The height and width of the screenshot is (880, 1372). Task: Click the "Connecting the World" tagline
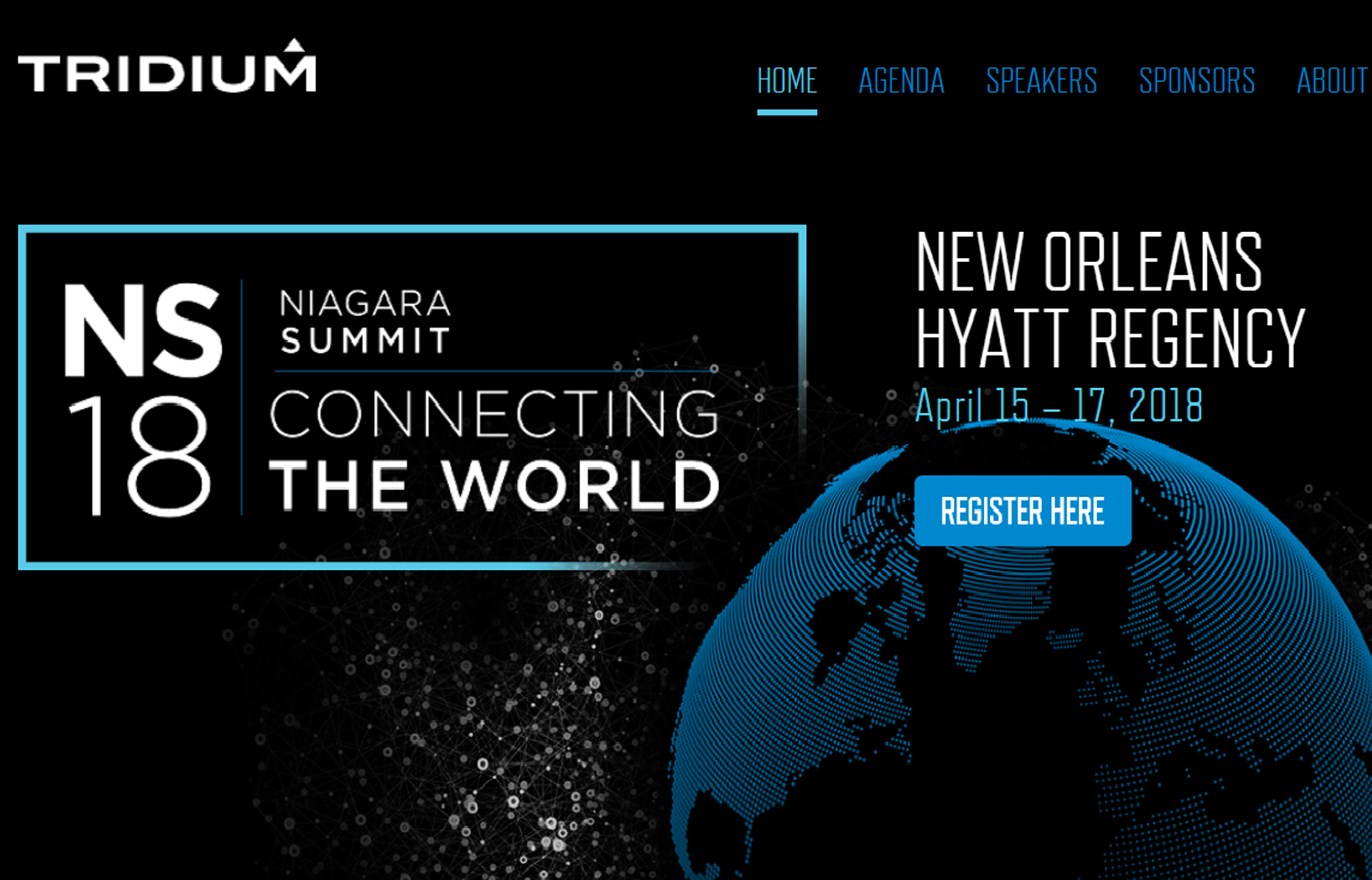494,450
